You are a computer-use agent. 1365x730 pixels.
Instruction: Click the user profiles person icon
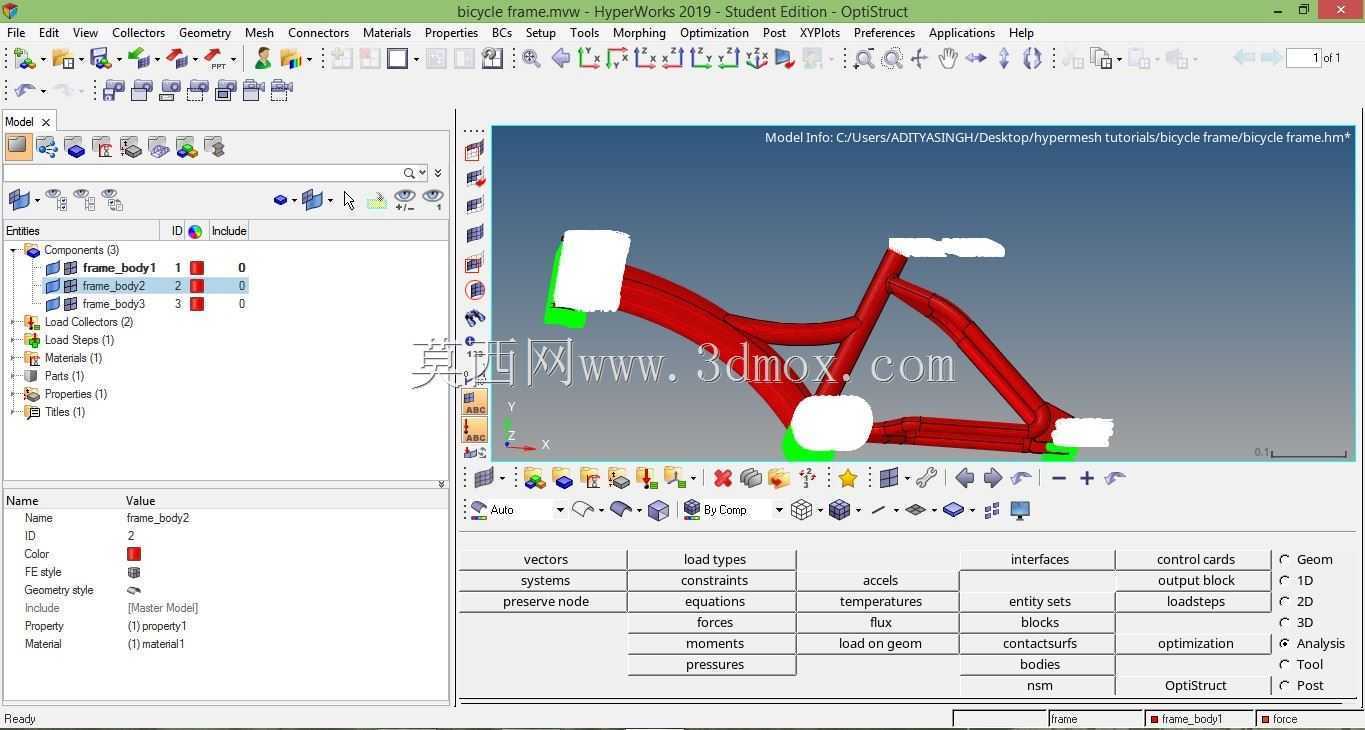point(263,59)
